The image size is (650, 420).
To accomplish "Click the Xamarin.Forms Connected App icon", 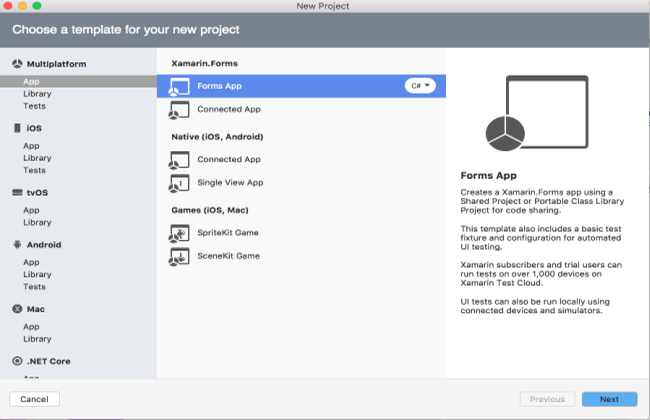I will tap(179, 110).
